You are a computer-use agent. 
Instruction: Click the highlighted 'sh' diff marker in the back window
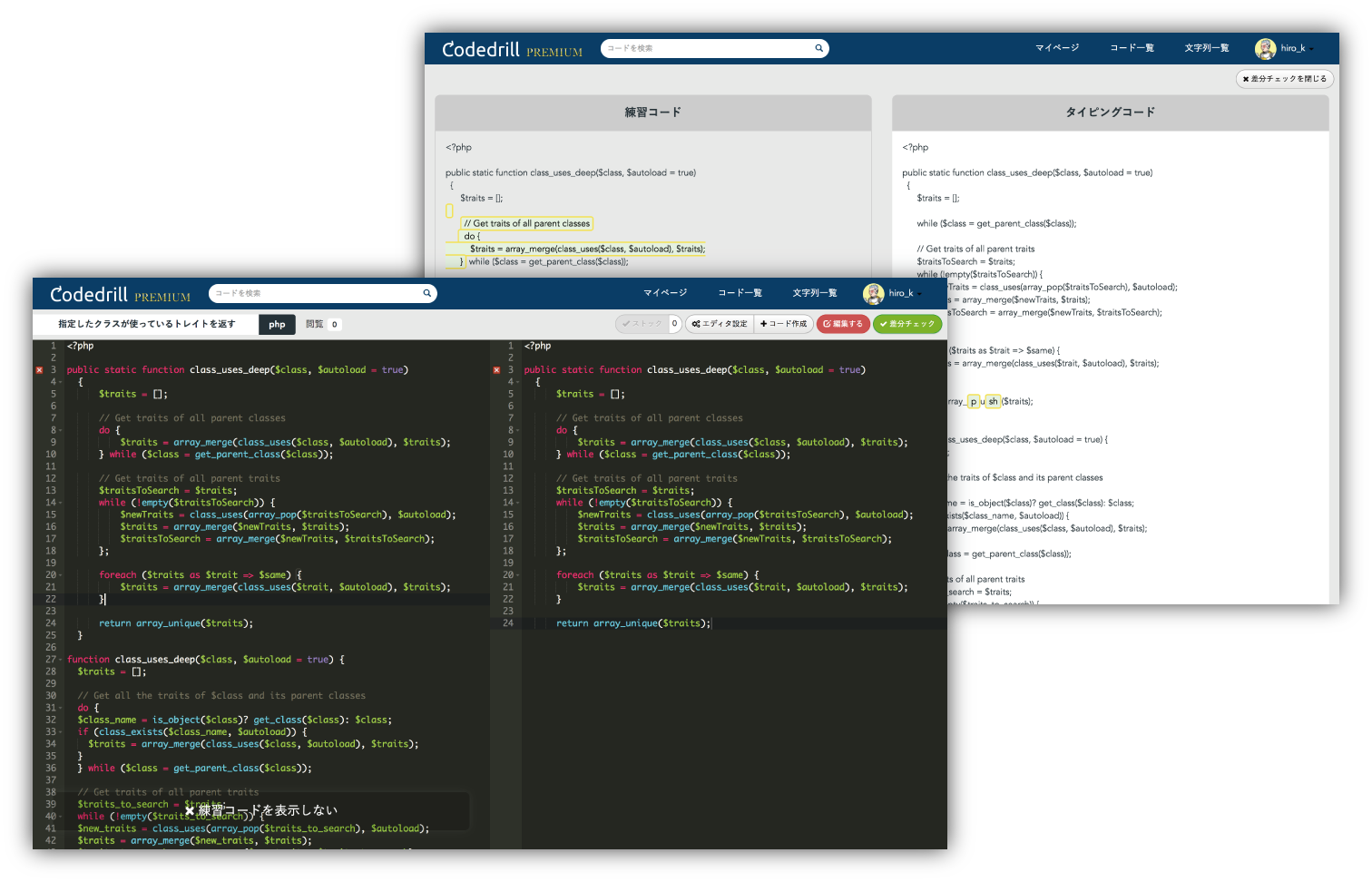993,401
